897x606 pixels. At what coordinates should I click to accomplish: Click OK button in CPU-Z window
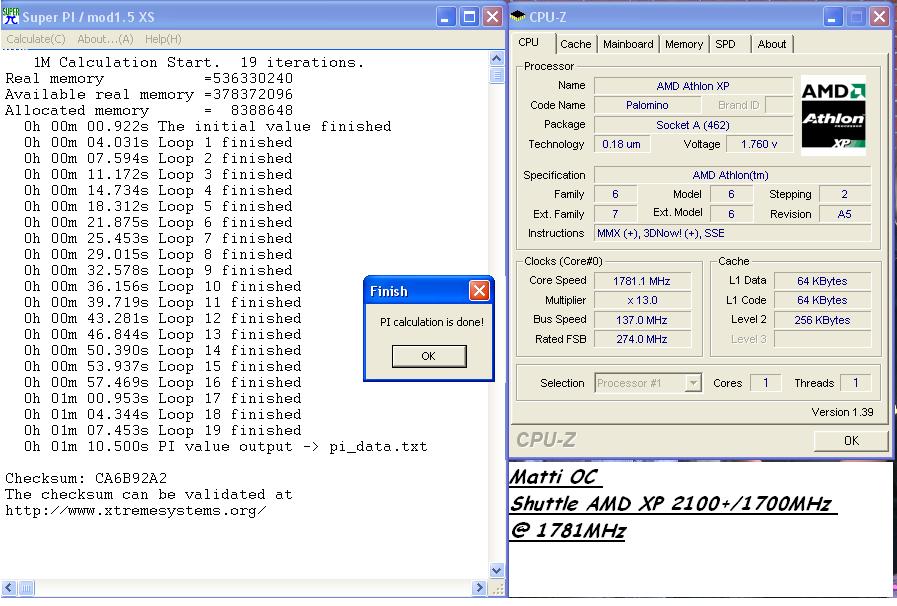pos(851,440)
